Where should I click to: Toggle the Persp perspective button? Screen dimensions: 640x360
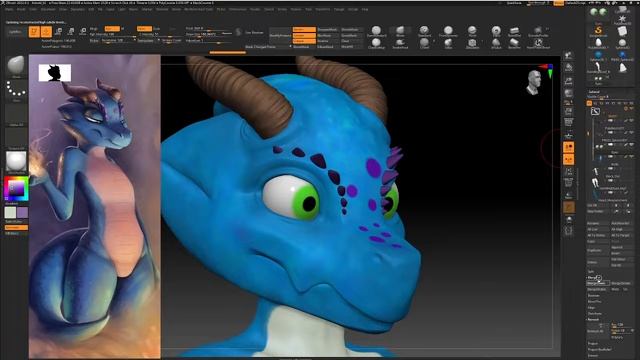(569, 111)
